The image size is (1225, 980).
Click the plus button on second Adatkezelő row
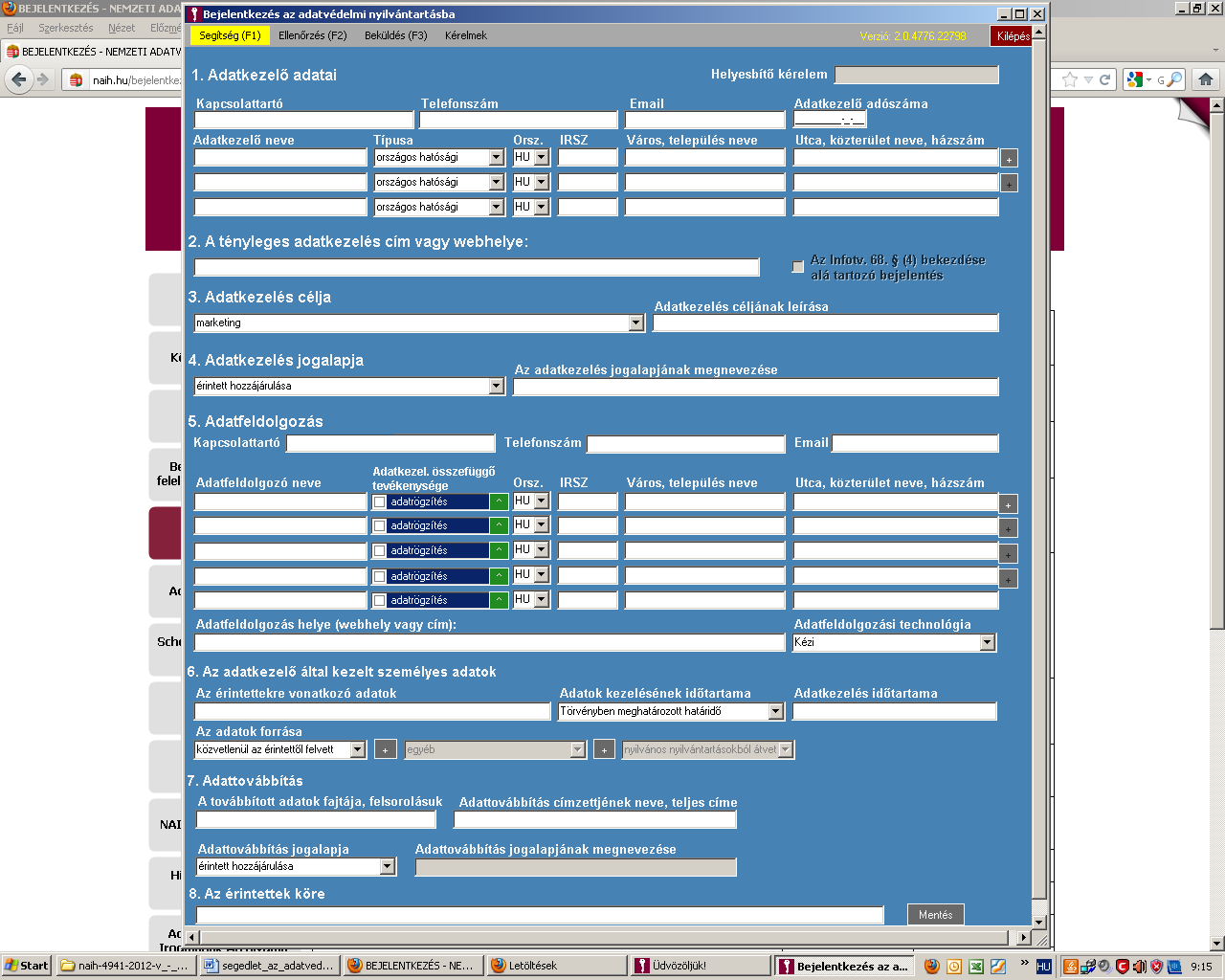pos(1009,184)
